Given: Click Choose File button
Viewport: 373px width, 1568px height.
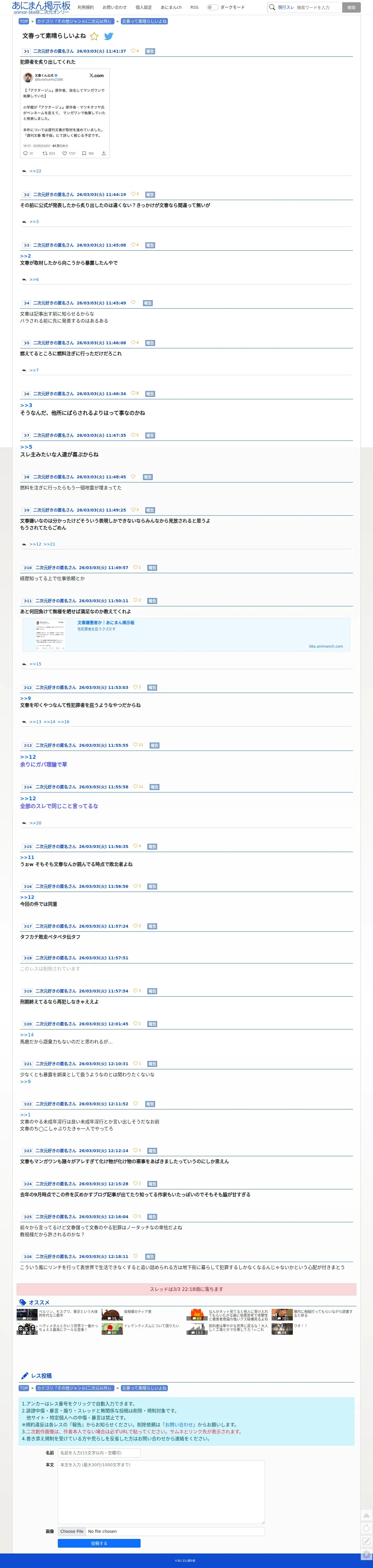Looking at the screenshot, I should [72, 1531].
